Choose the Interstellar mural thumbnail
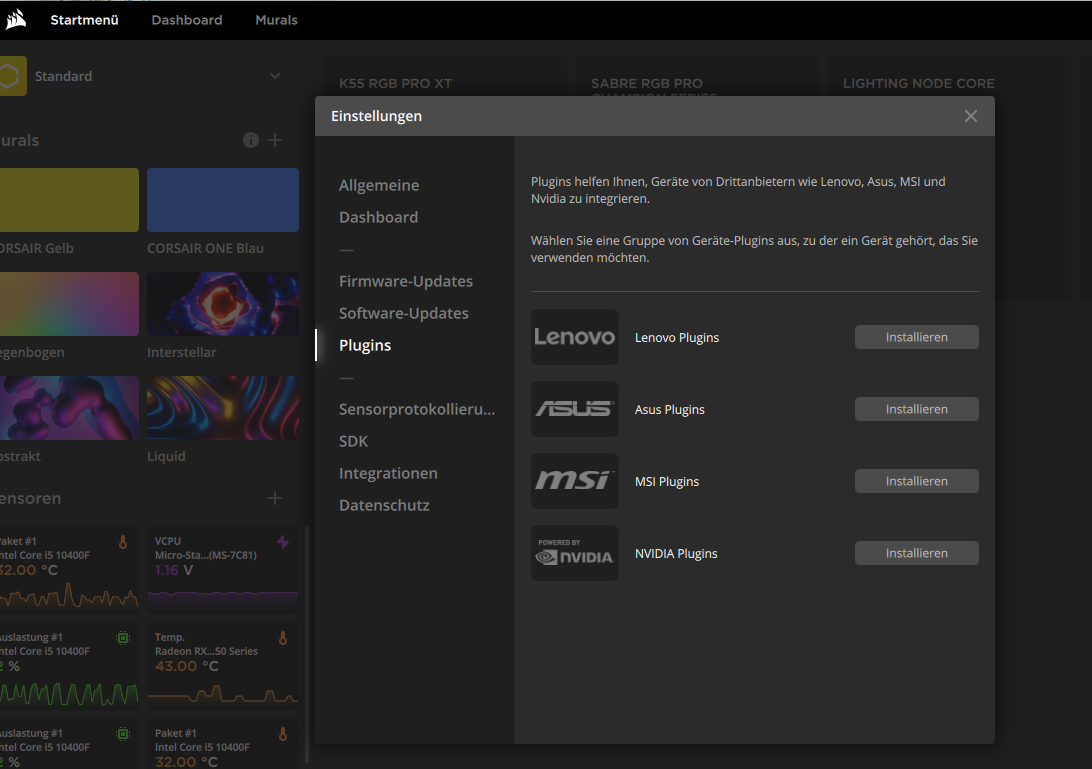 [x=223, y=304]
